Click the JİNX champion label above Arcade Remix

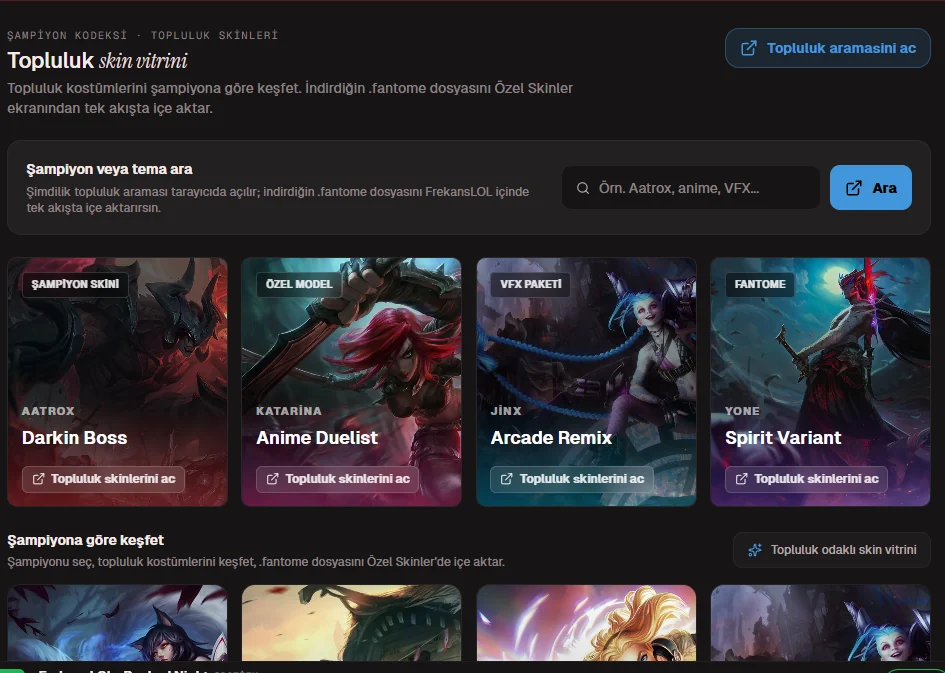click(x=506, y=411)
